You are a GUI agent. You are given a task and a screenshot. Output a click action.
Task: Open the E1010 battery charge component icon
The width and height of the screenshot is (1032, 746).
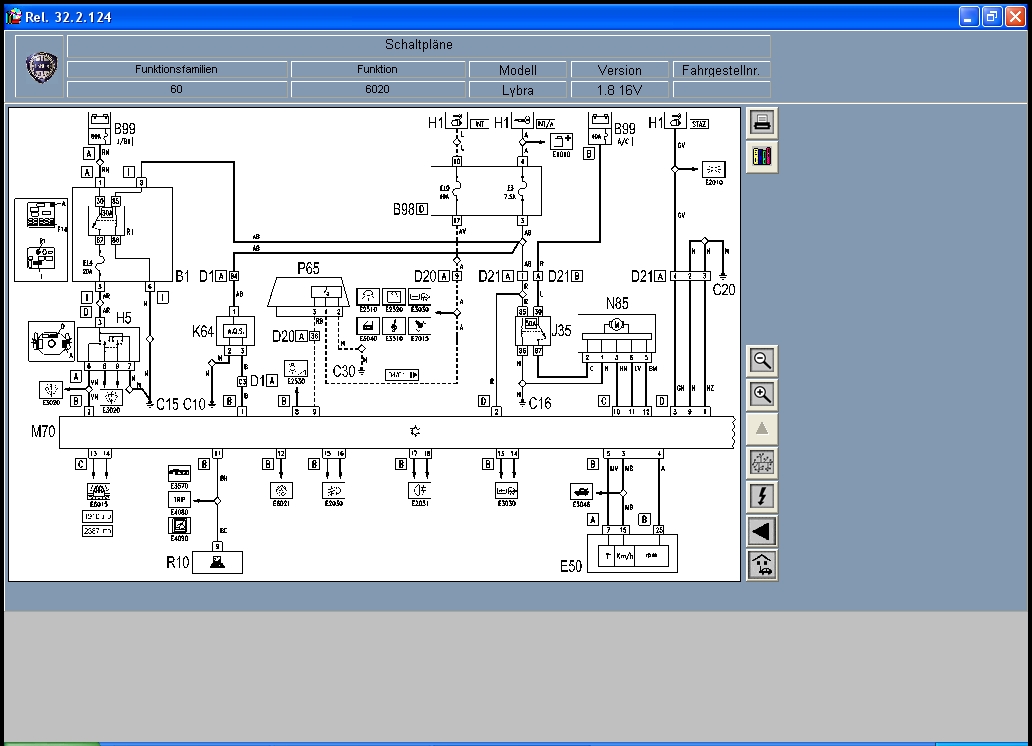(561, 142)
